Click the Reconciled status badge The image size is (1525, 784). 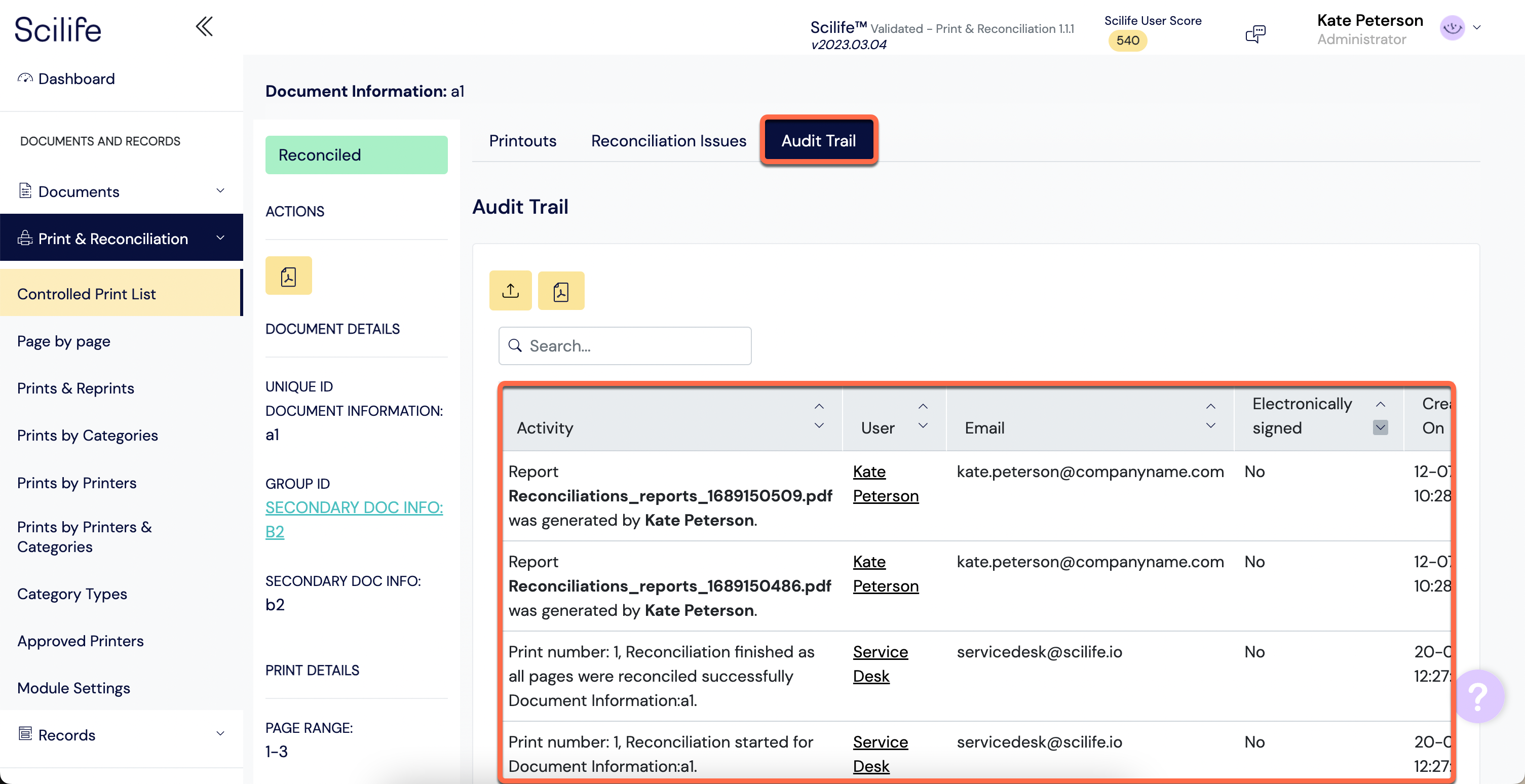356,154
